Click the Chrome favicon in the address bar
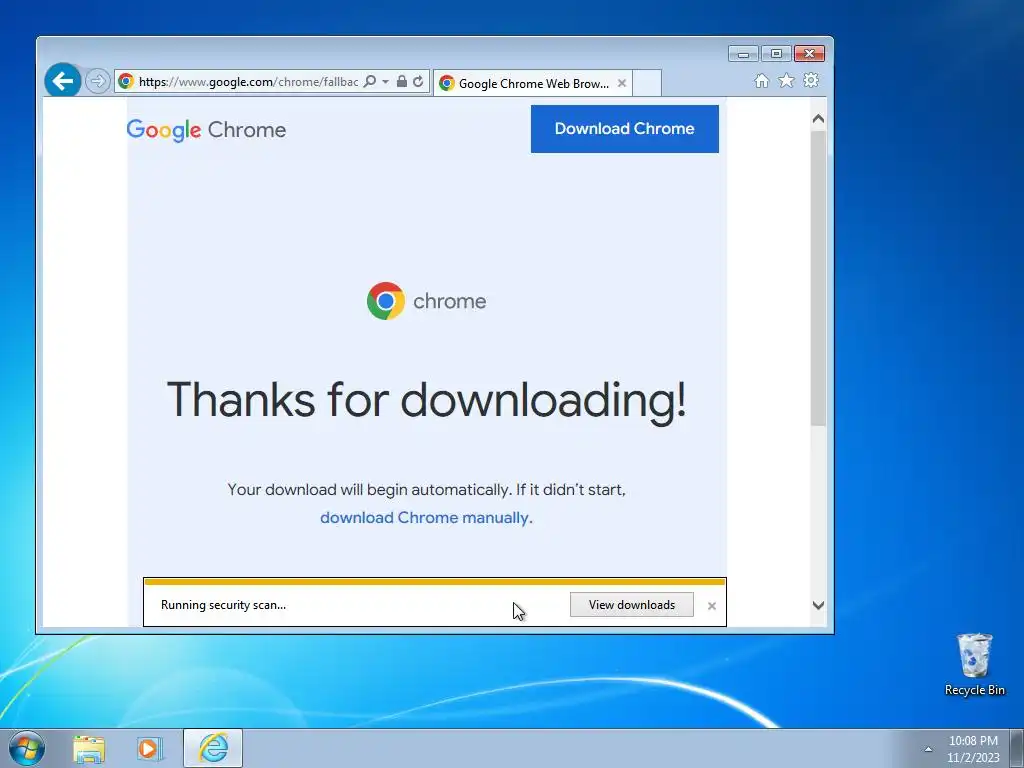Image resolution: width=1024 pixels, height=768 pixels. tap(126, 81)
